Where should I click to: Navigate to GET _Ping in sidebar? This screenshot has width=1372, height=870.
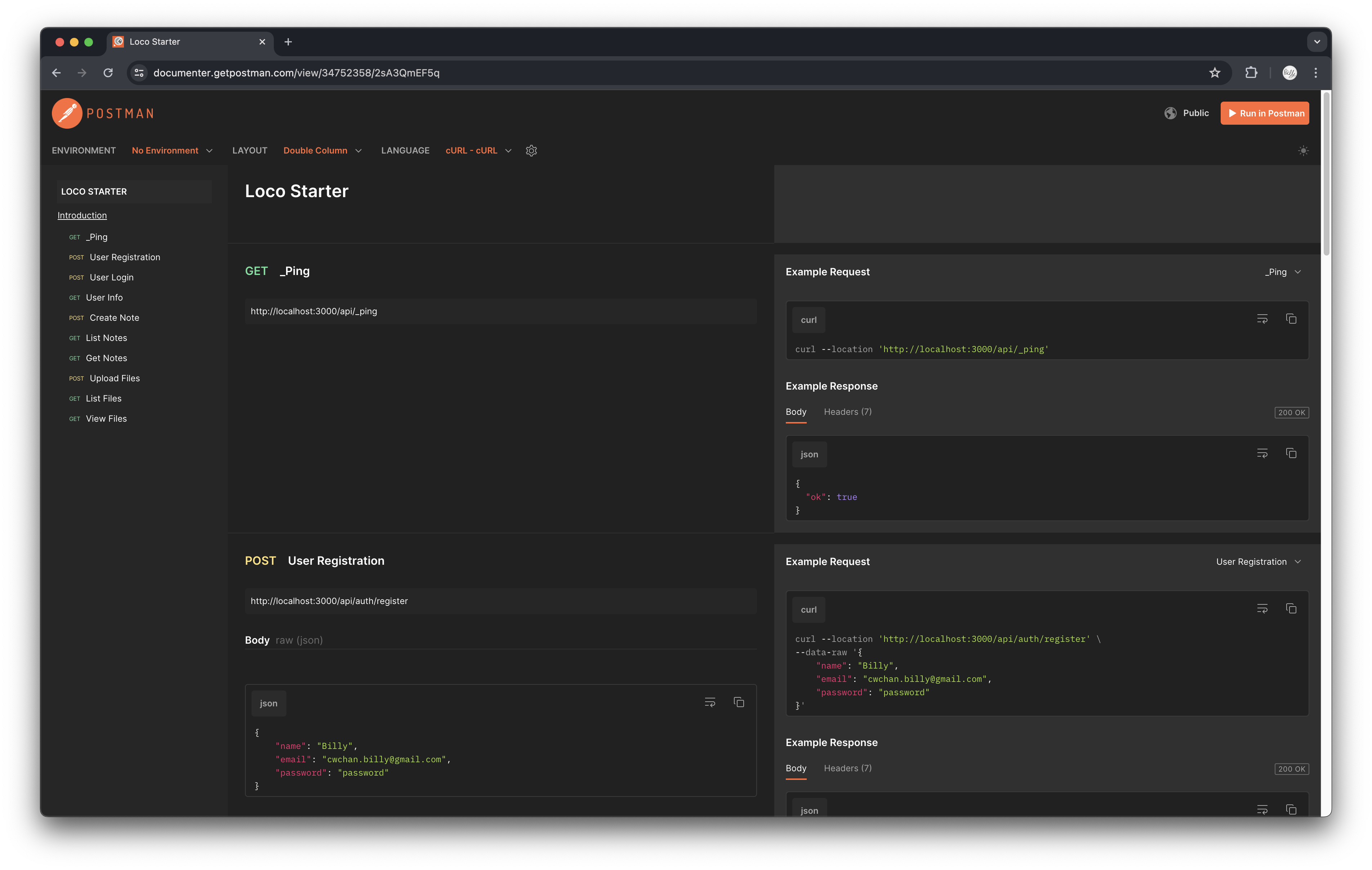(x=89, y=236)
